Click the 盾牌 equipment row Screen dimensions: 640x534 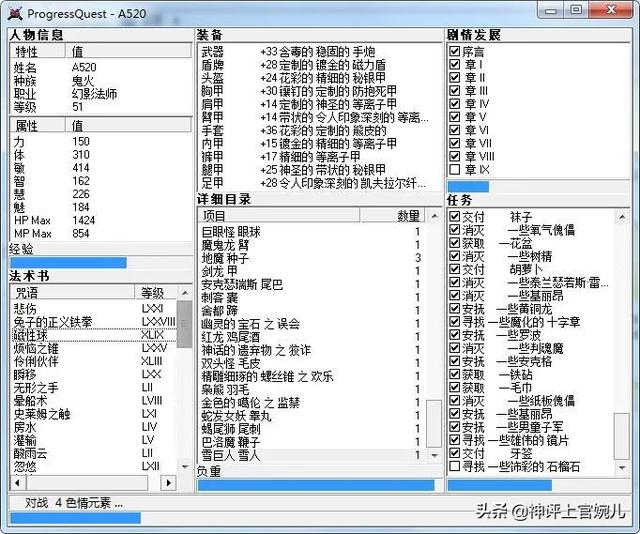pos(320,65)
